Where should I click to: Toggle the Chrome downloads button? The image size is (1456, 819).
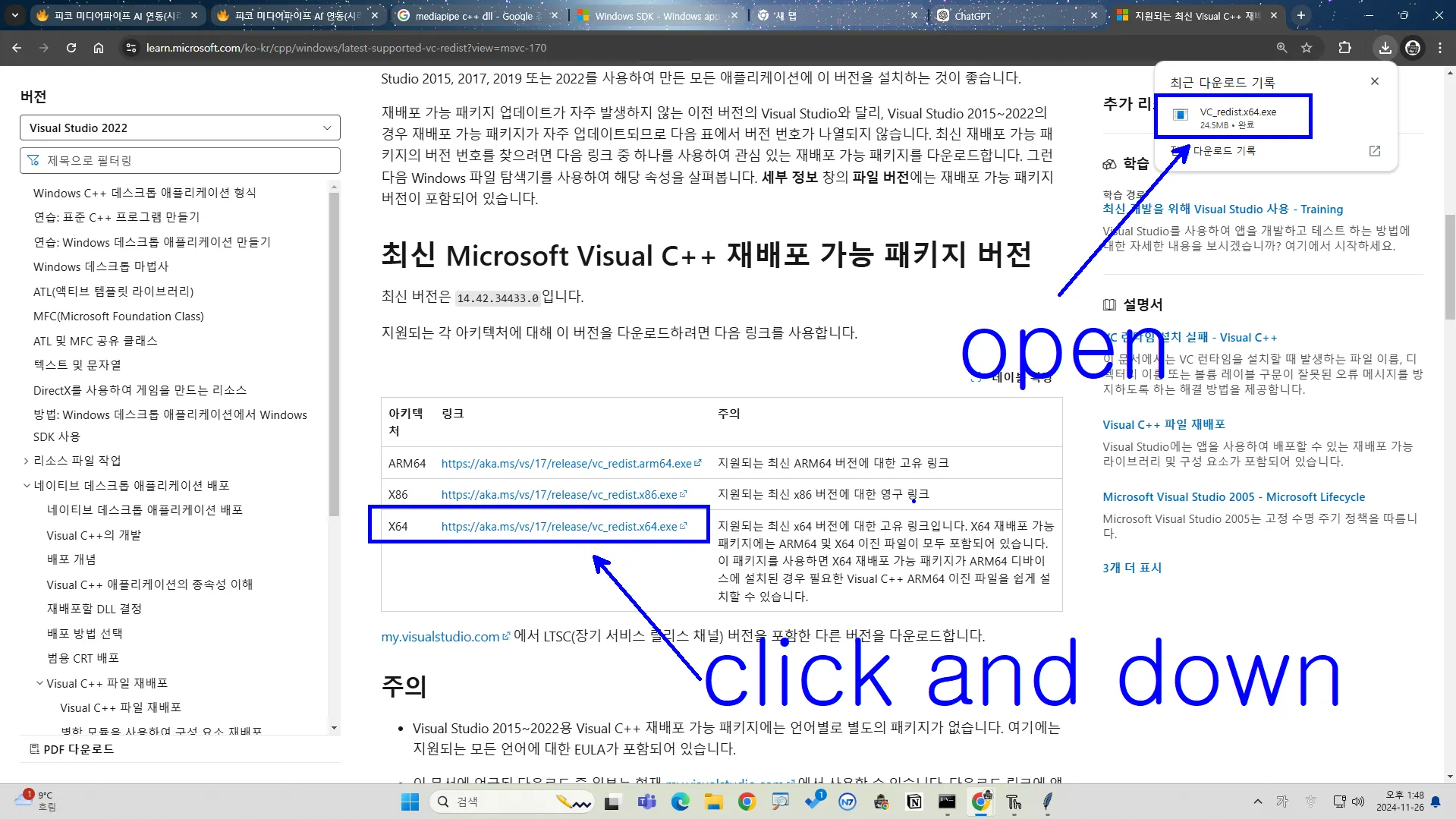[1385, 48]
